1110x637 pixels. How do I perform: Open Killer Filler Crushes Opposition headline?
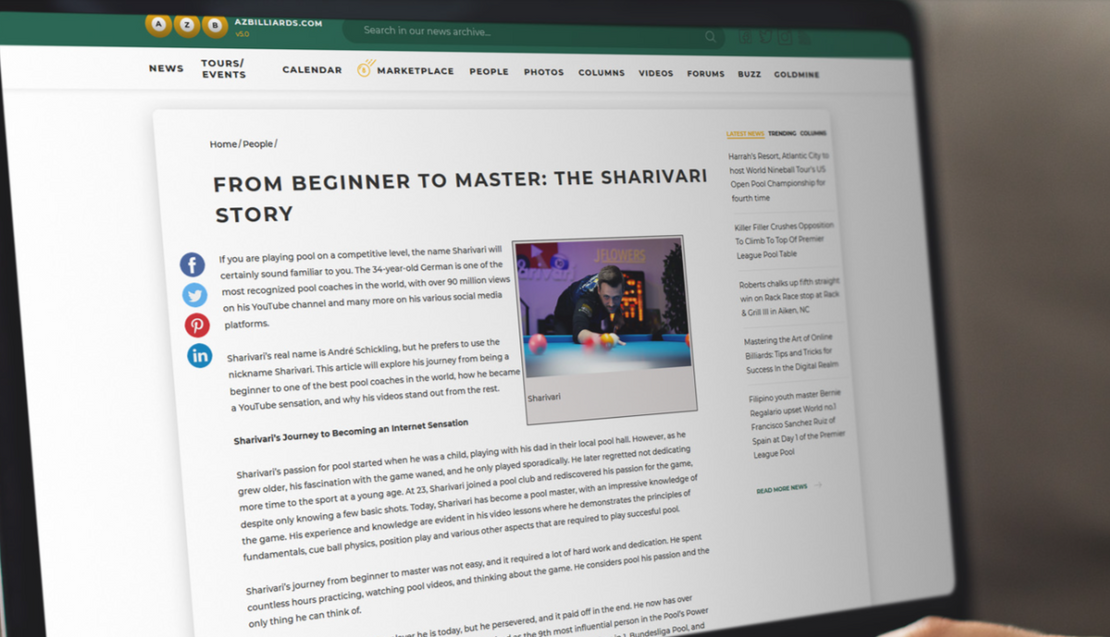[x=783, y=241]
